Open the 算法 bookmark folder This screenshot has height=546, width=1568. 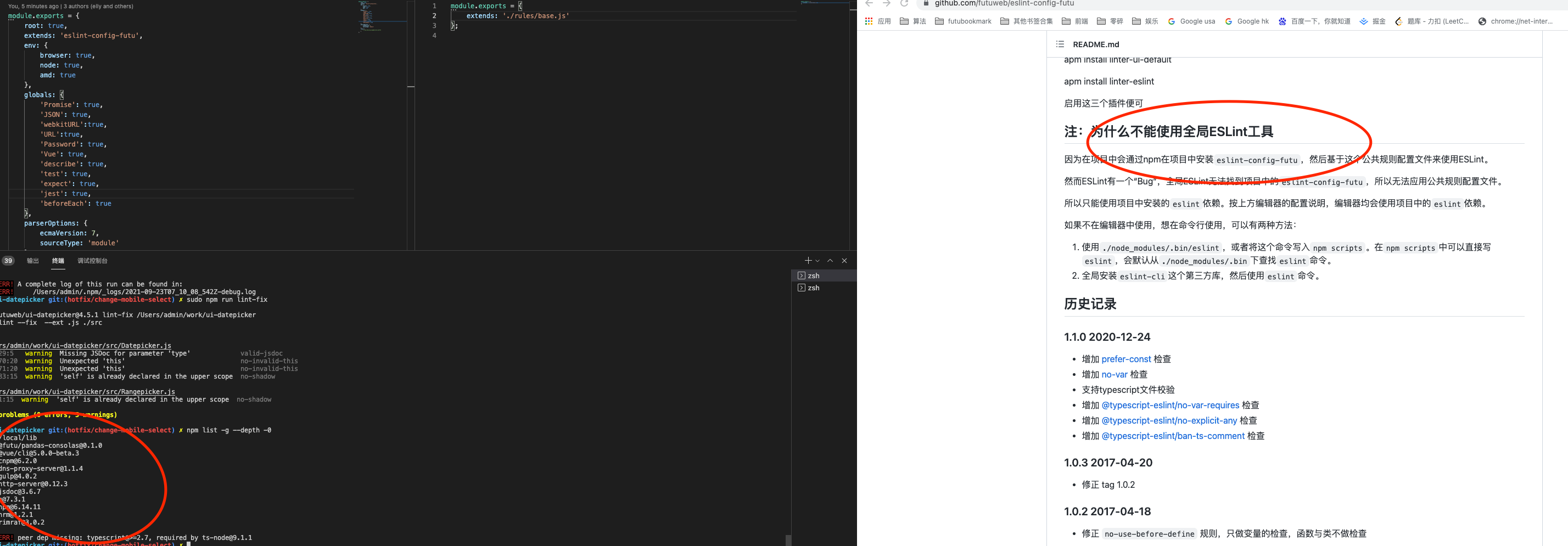click(x=913, y=21)
